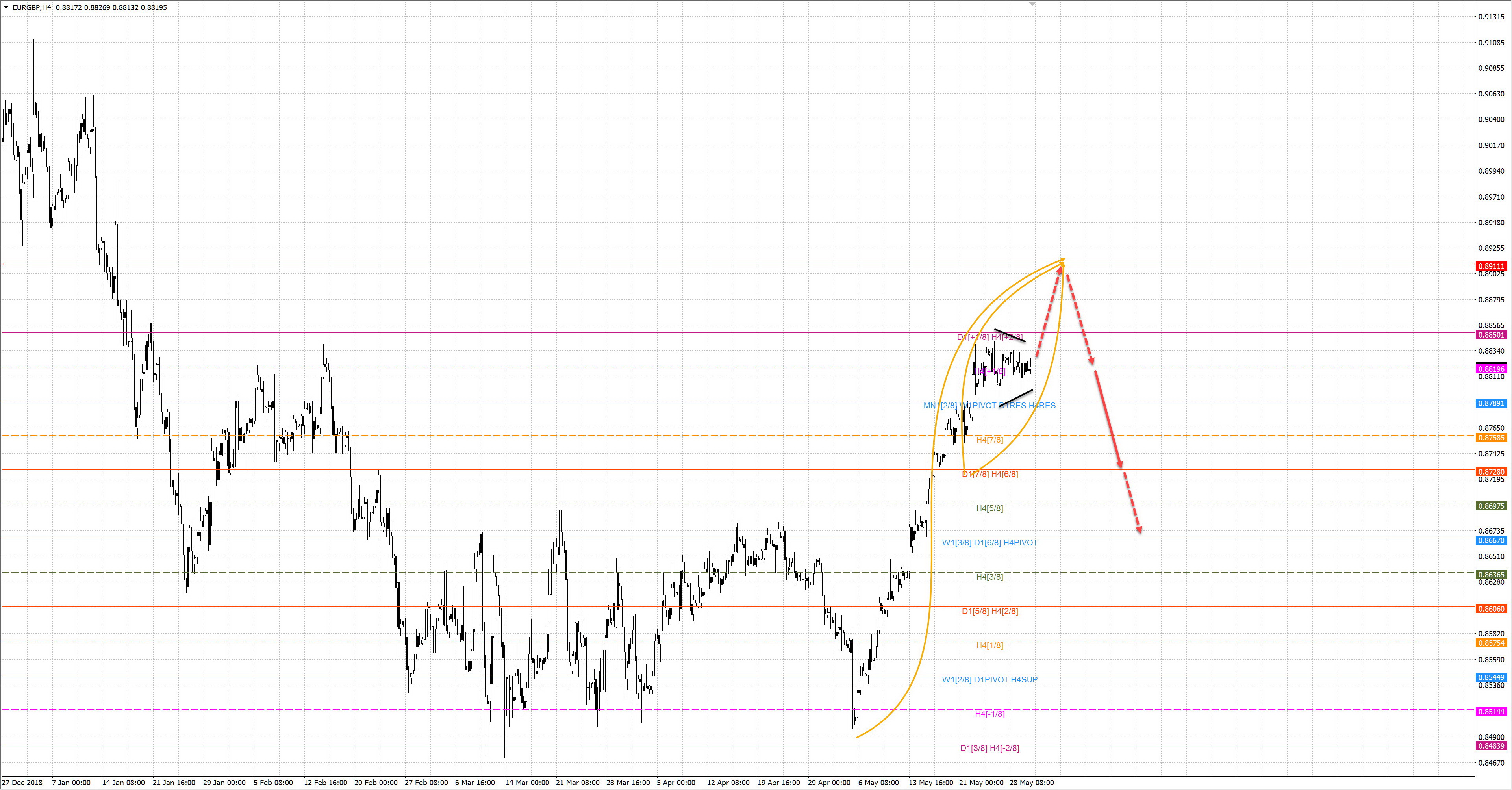
Task: Click the W1[3/8] D1[6/8] H4PIVOT label
Action: point(989,542)
